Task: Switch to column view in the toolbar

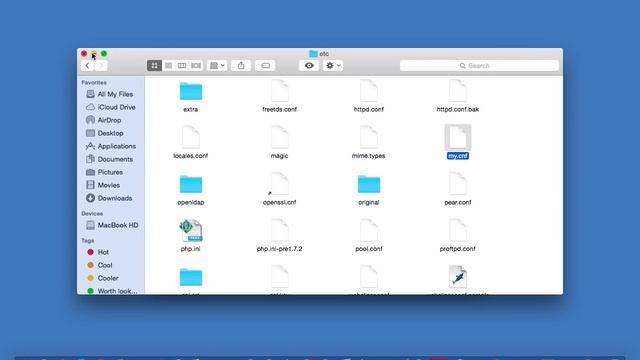Action: click(182, 65)
